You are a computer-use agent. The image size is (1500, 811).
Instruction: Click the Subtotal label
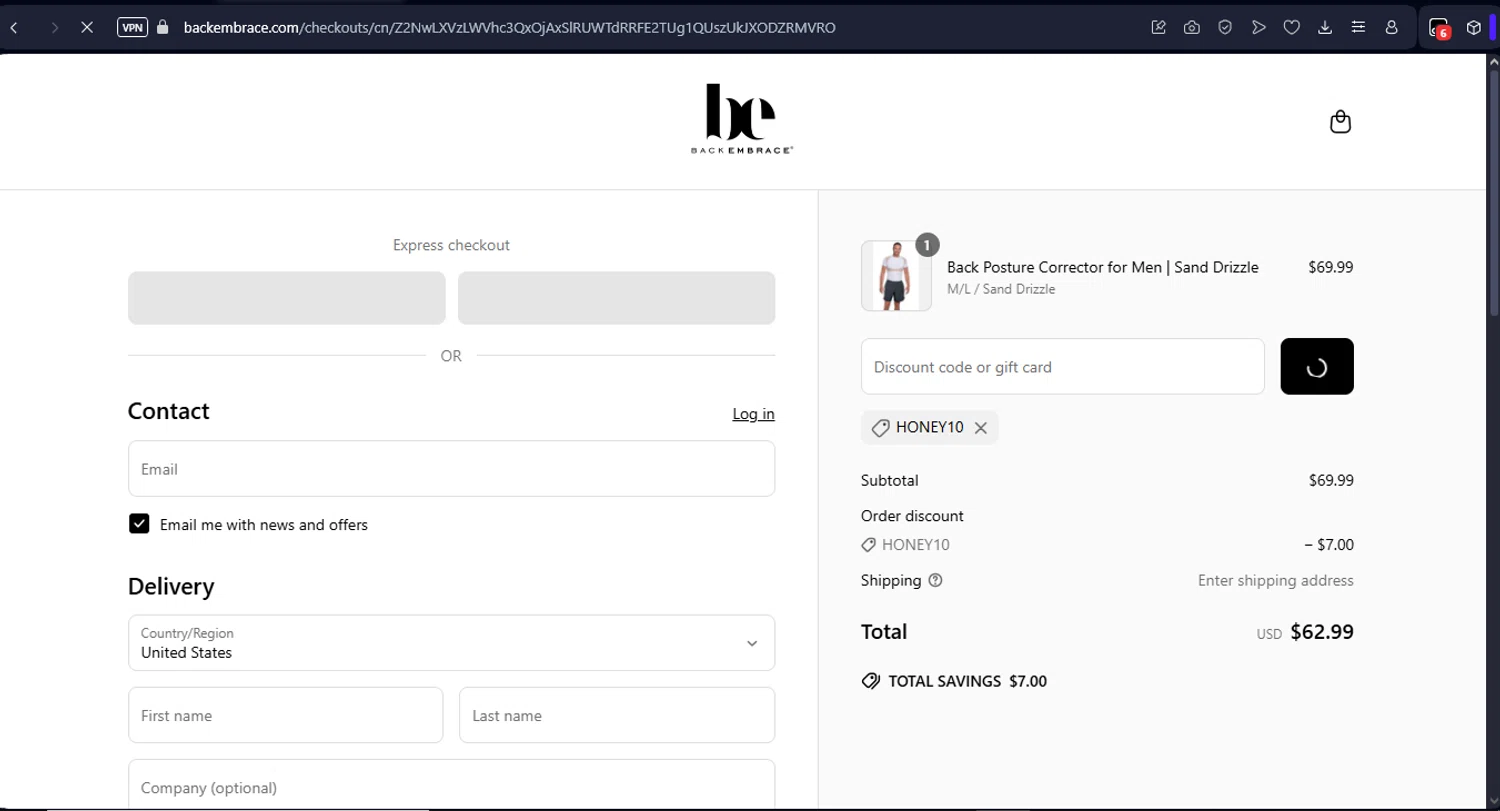coord(889,480)
